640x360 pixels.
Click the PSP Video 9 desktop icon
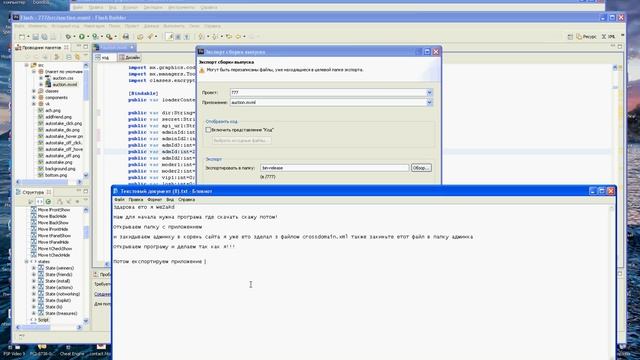[15, 351]
